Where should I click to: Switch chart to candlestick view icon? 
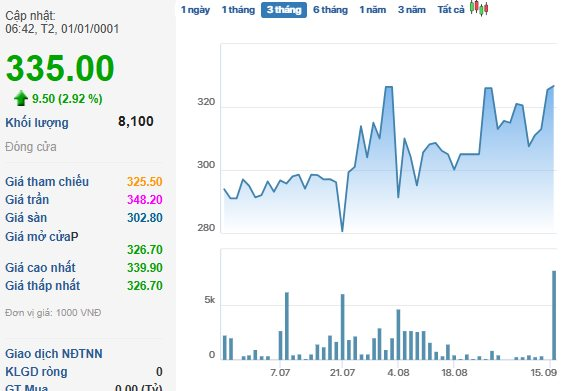point(479,8)
